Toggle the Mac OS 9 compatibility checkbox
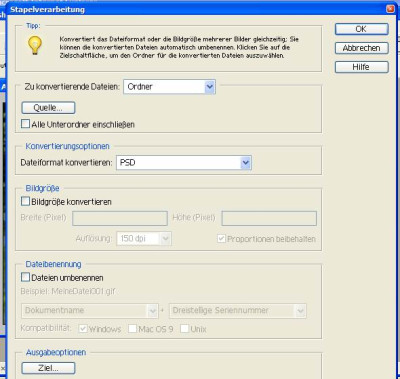The image size is (400, 379). pos(132,329)
